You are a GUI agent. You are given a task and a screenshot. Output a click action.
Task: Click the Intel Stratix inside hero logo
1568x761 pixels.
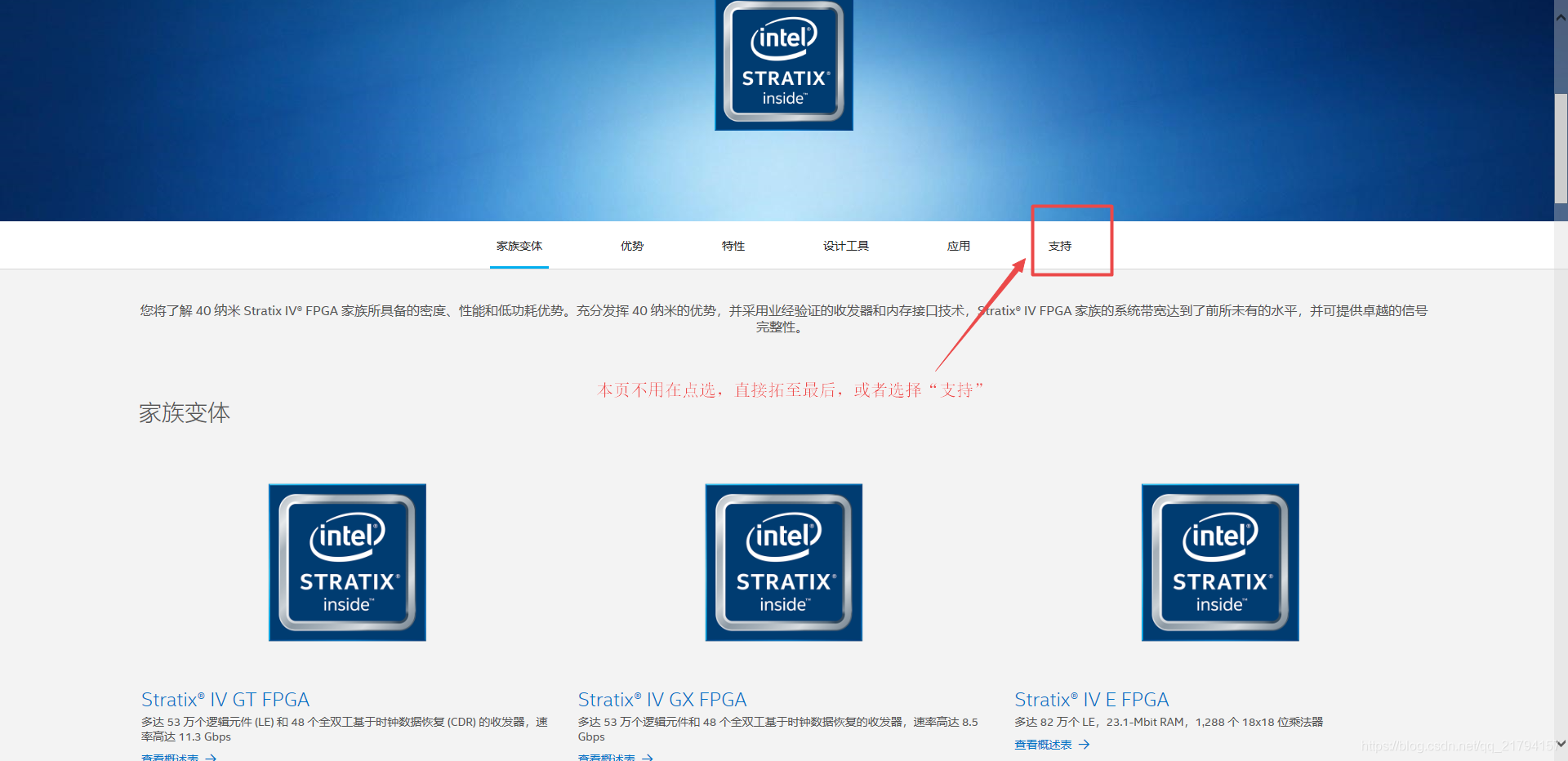(x=784, y=65)
